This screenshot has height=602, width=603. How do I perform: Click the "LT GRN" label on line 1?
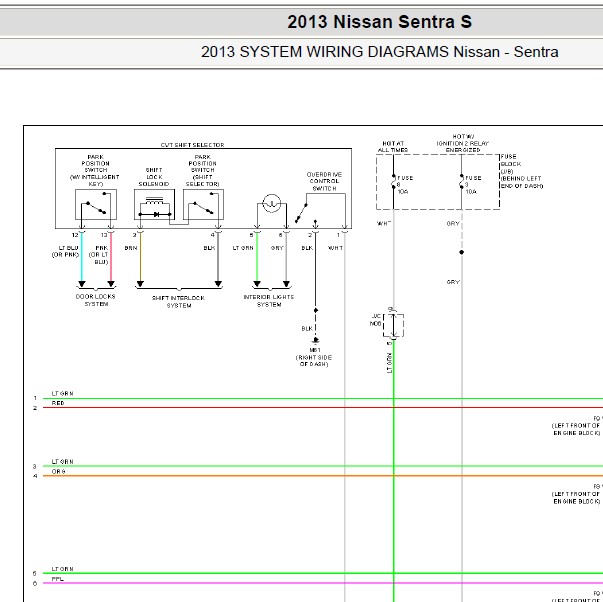tap(62, 394)
